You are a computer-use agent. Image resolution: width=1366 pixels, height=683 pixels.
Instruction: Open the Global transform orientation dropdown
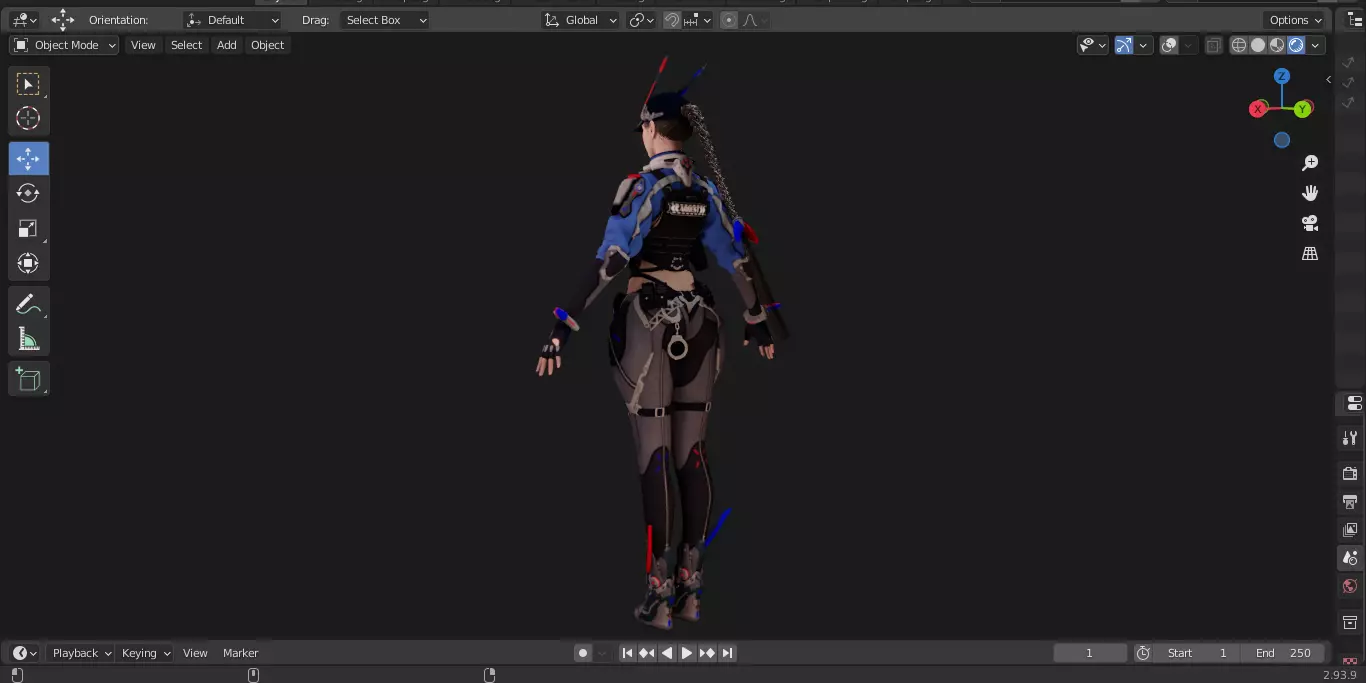(x=581, y=20)
